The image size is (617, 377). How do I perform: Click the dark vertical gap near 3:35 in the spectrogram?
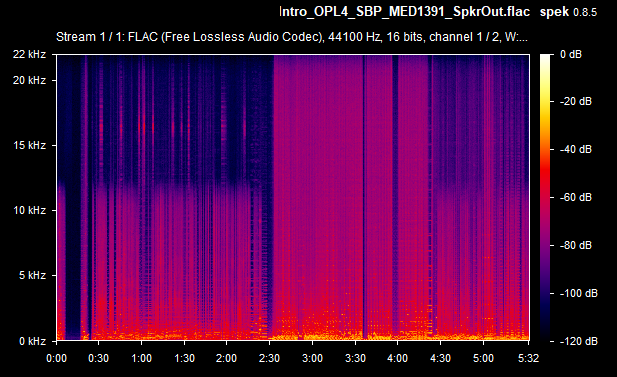point(364,197)
